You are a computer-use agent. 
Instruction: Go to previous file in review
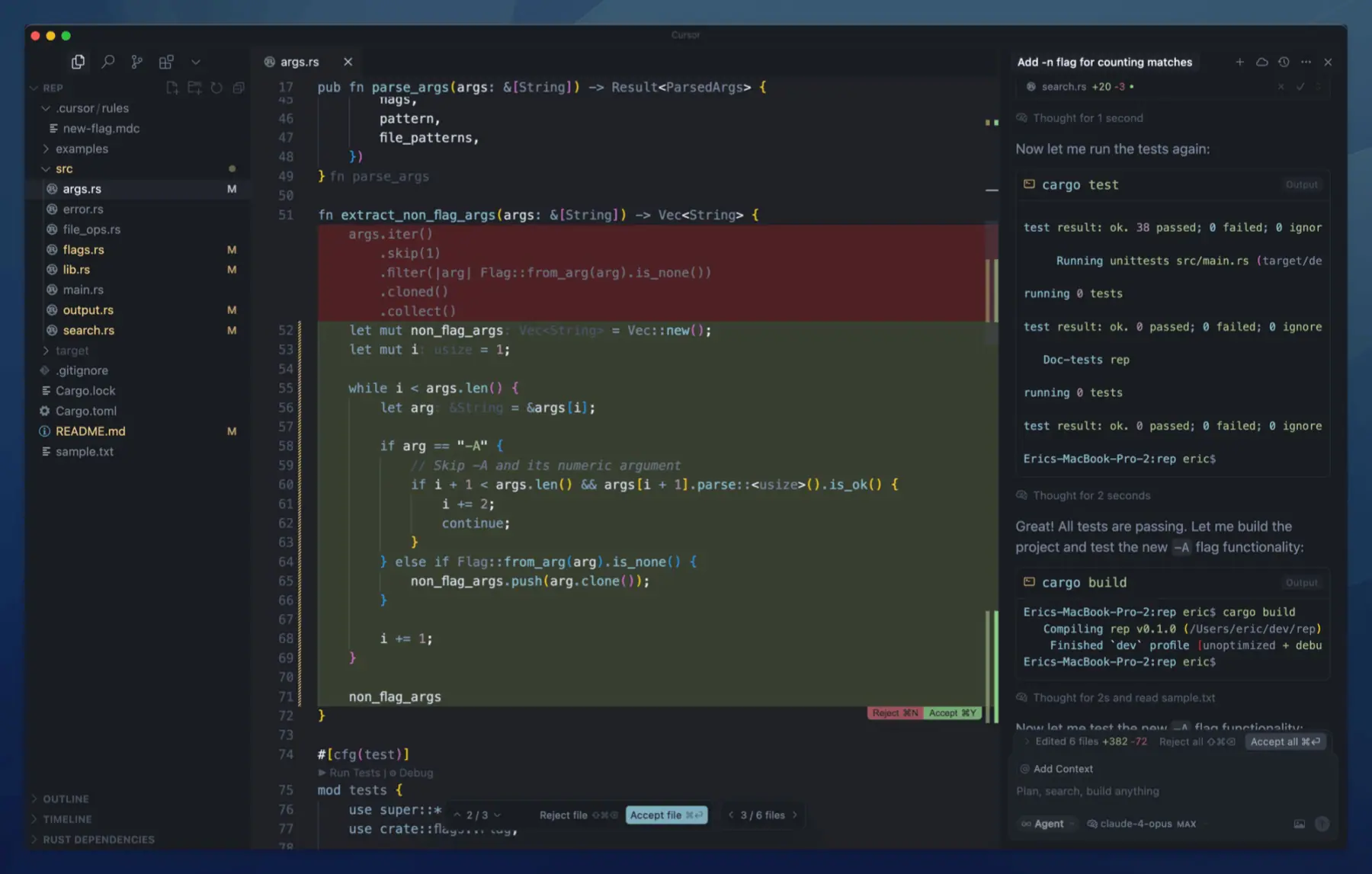[x=731, y=815]
